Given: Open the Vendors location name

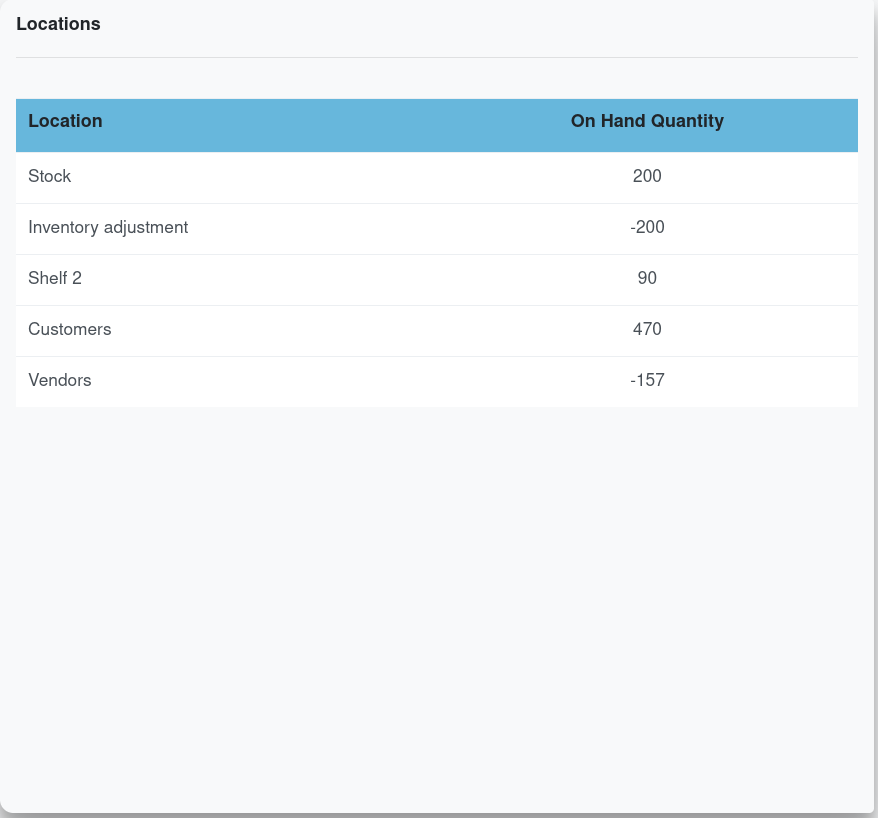Looking at the screenshot, I should [60, 380].
